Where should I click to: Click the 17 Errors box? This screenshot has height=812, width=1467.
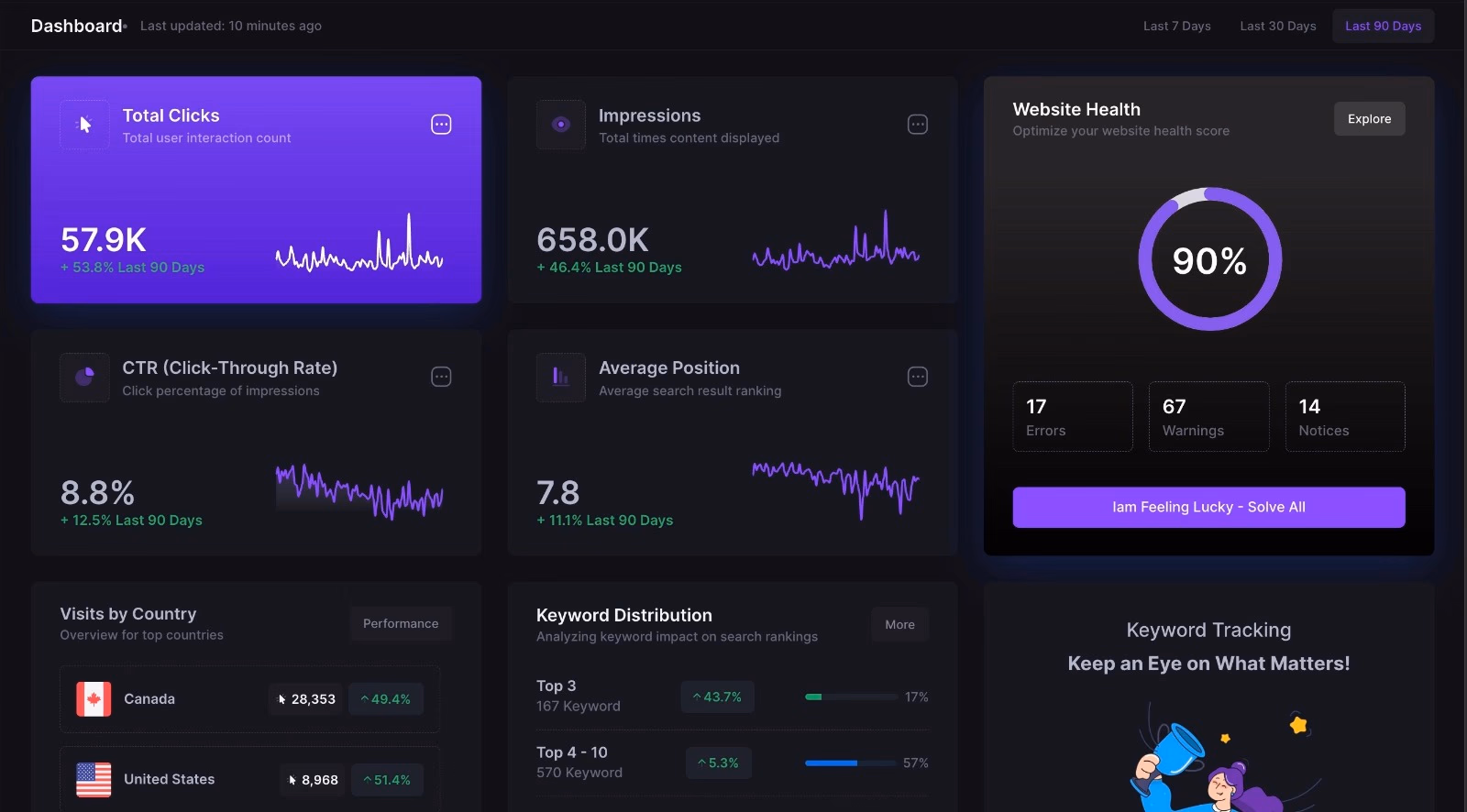pyautogui.click(x=1073, y=417)
